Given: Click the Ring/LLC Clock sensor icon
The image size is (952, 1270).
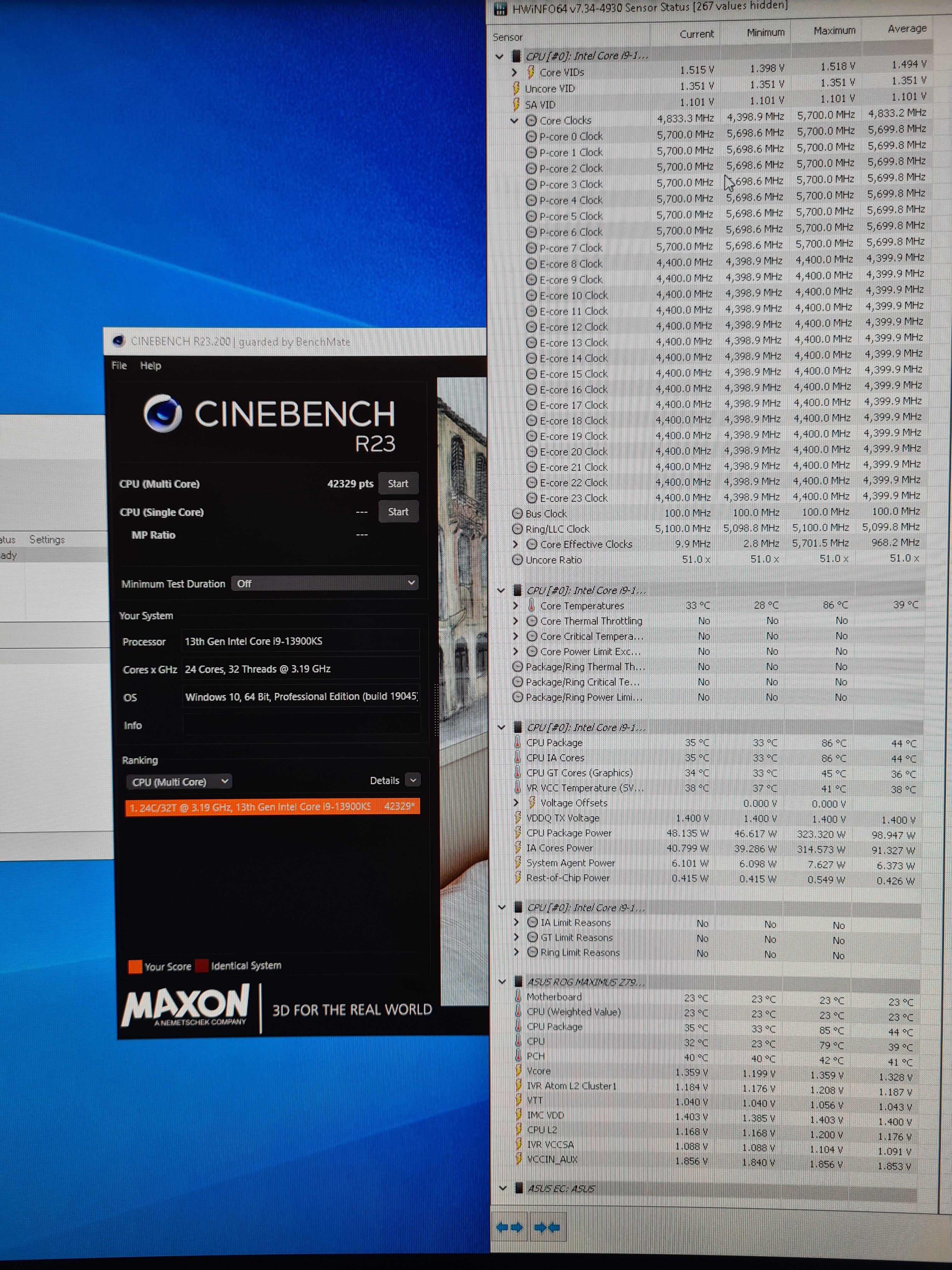Looking at the screenshot, I should (517, 529).
